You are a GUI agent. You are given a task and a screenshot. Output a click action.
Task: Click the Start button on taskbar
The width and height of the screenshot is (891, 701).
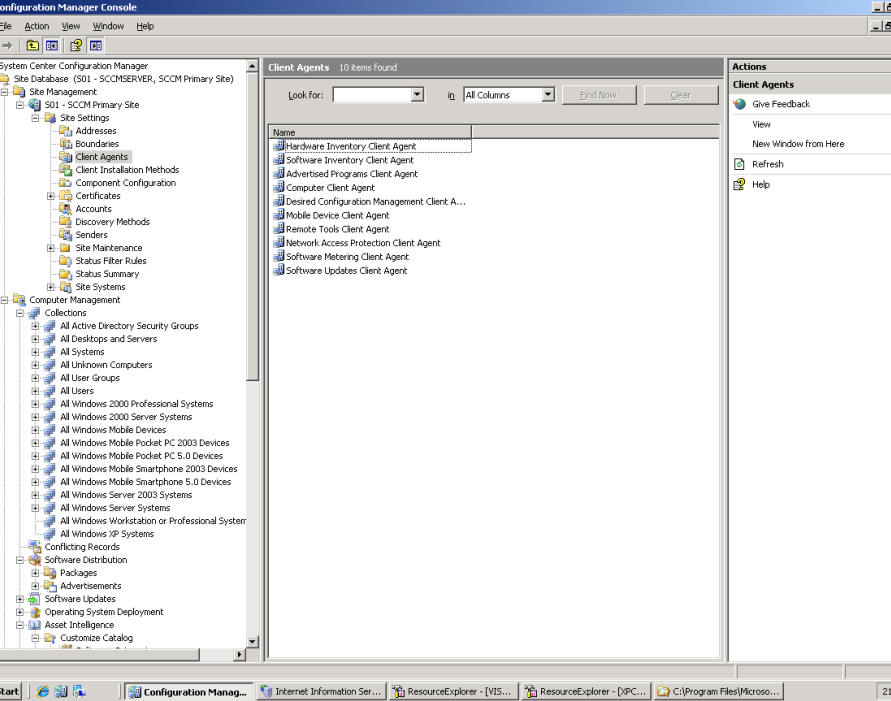click(x=10, y=691)
